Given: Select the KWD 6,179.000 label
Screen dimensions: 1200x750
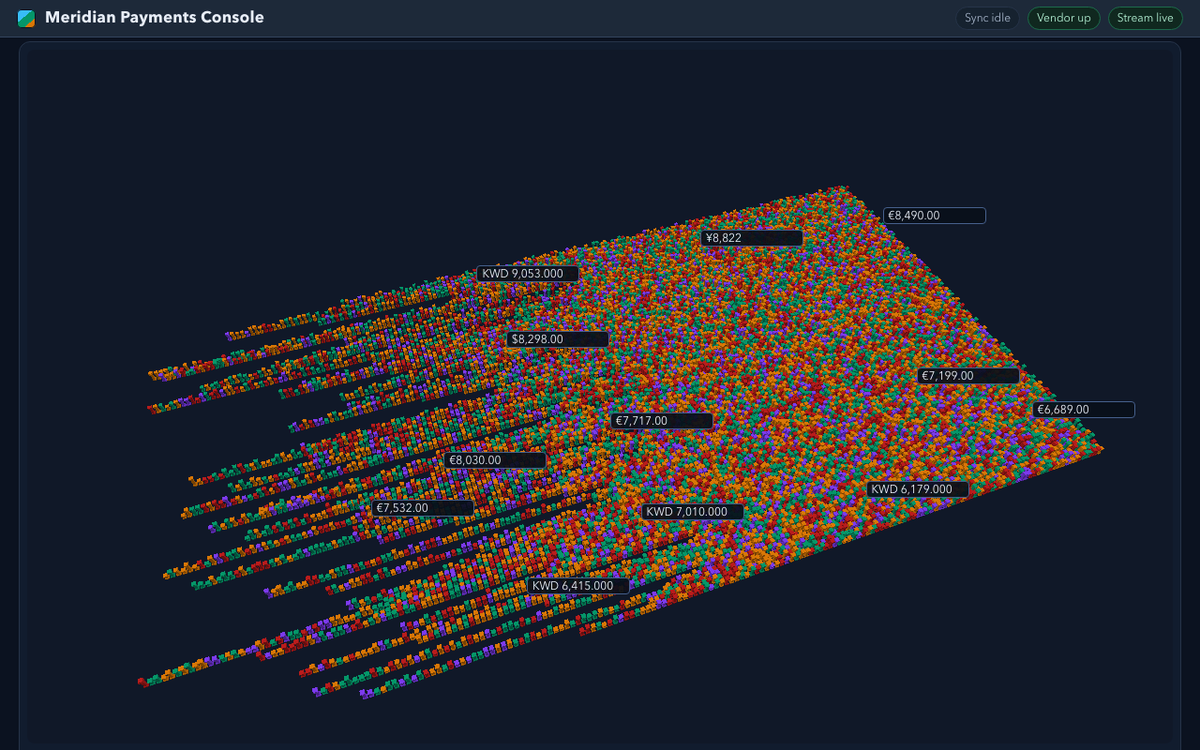Looking at the screenshot, I should (x=918, y=490).
